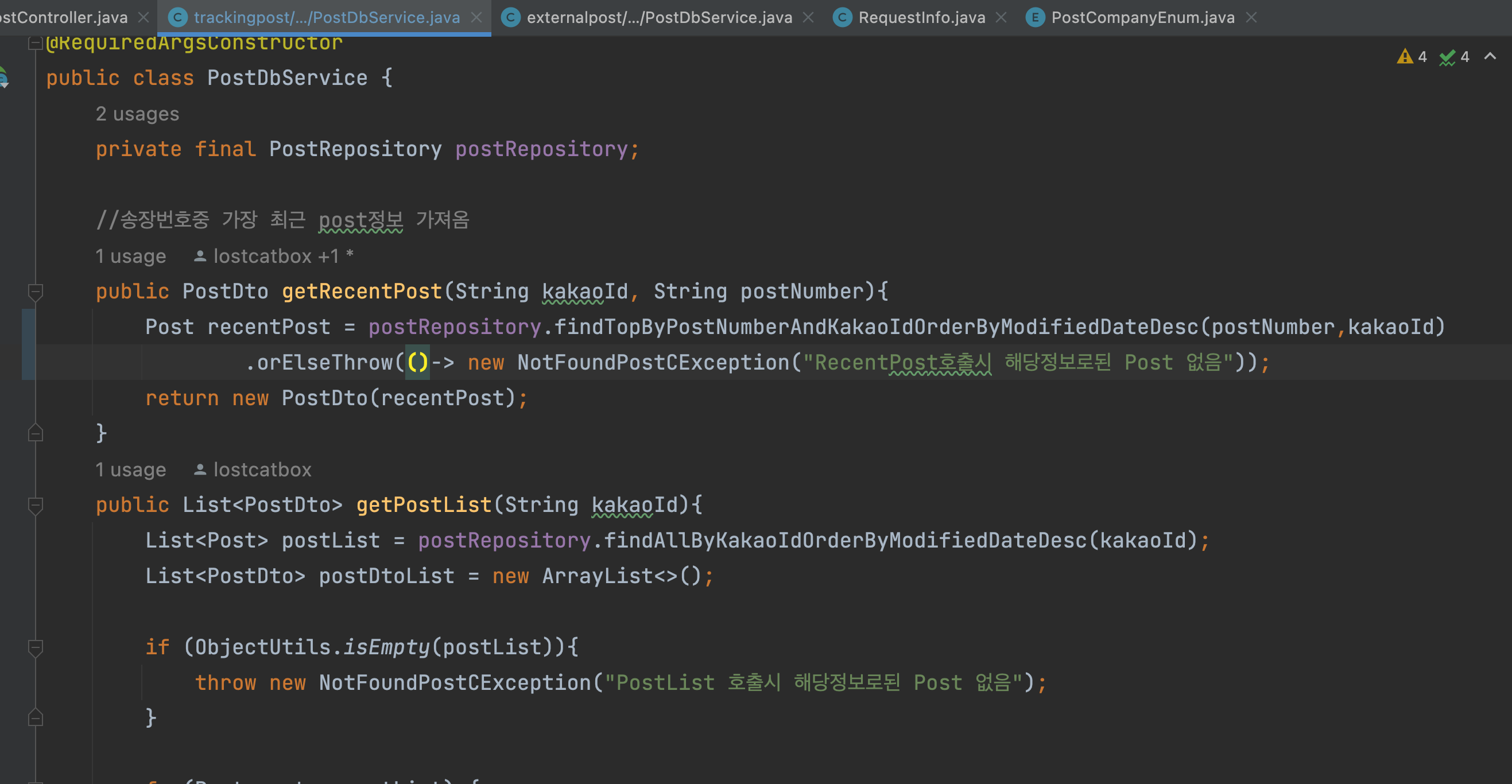This screenshot has width=1512, height=784.
Task: Click the up chevron next to inspection counts
Action: [x=1490, y=56]
